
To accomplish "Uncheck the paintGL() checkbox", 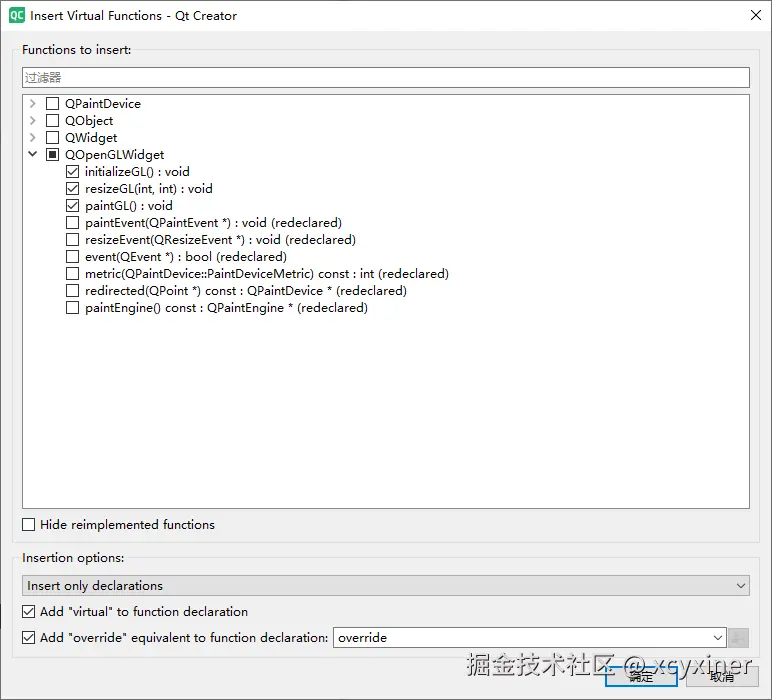I will point(72,206).
